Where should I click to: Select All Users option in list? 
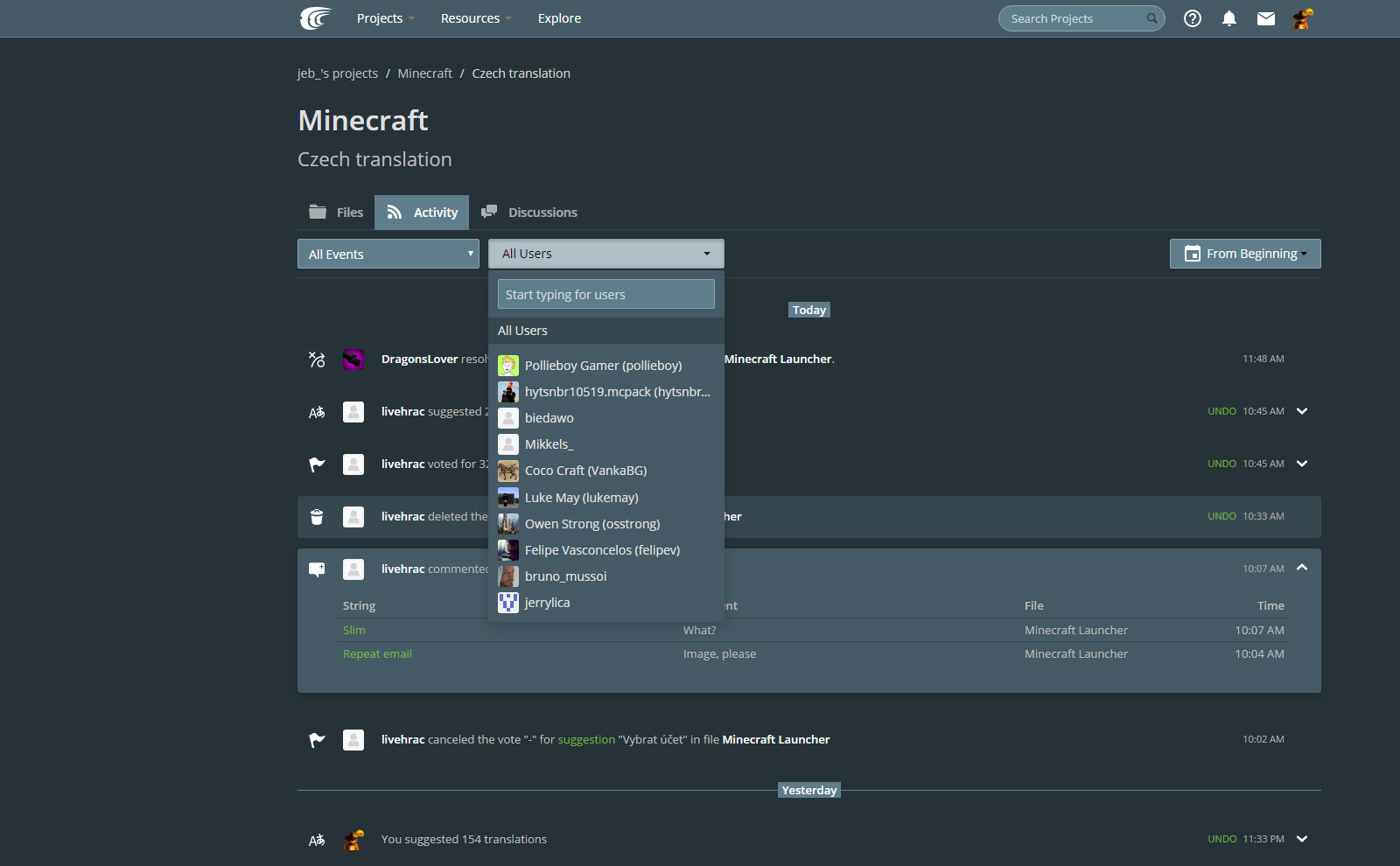[606, 331]
